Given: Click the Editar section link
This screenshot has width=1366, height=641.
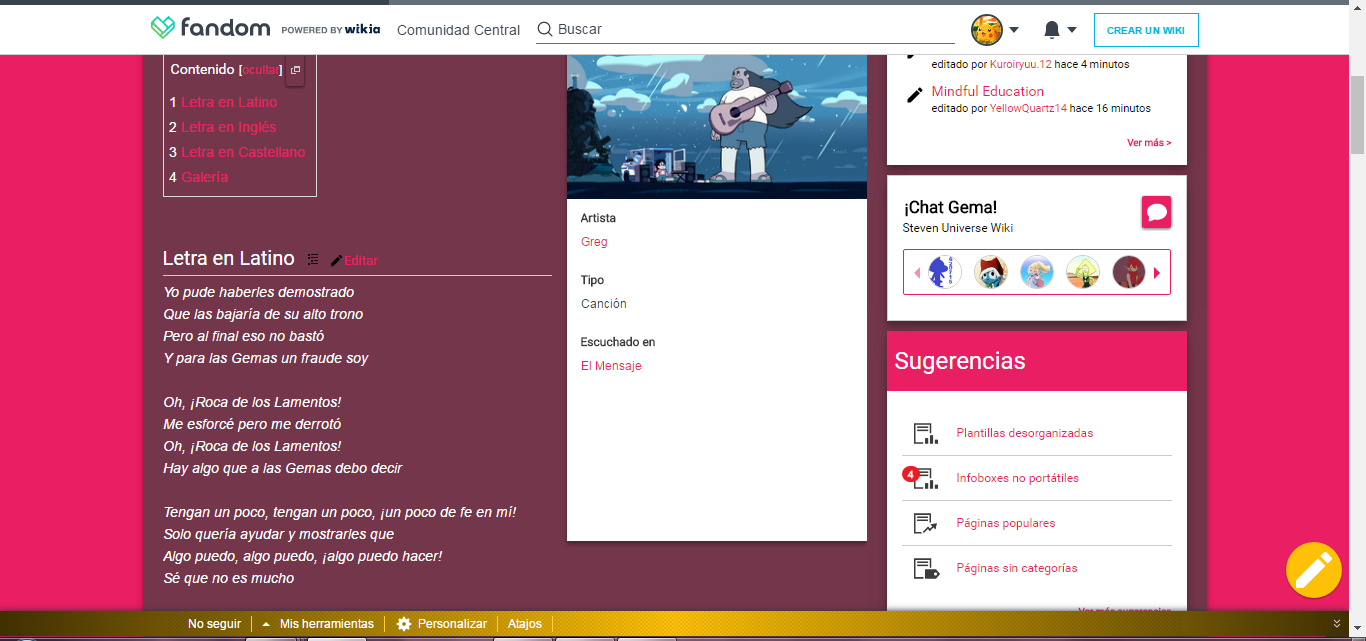Looking at the screenshot, I should [361, 261].
